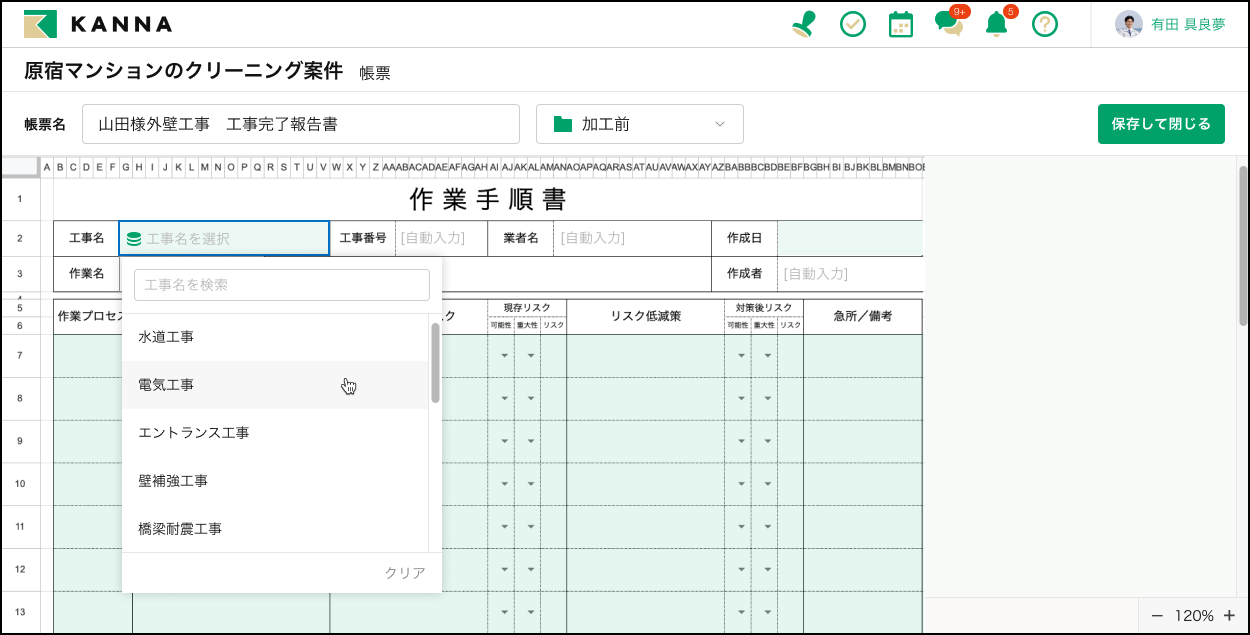Open the chat icon with 9+ badge

point(949,23)
